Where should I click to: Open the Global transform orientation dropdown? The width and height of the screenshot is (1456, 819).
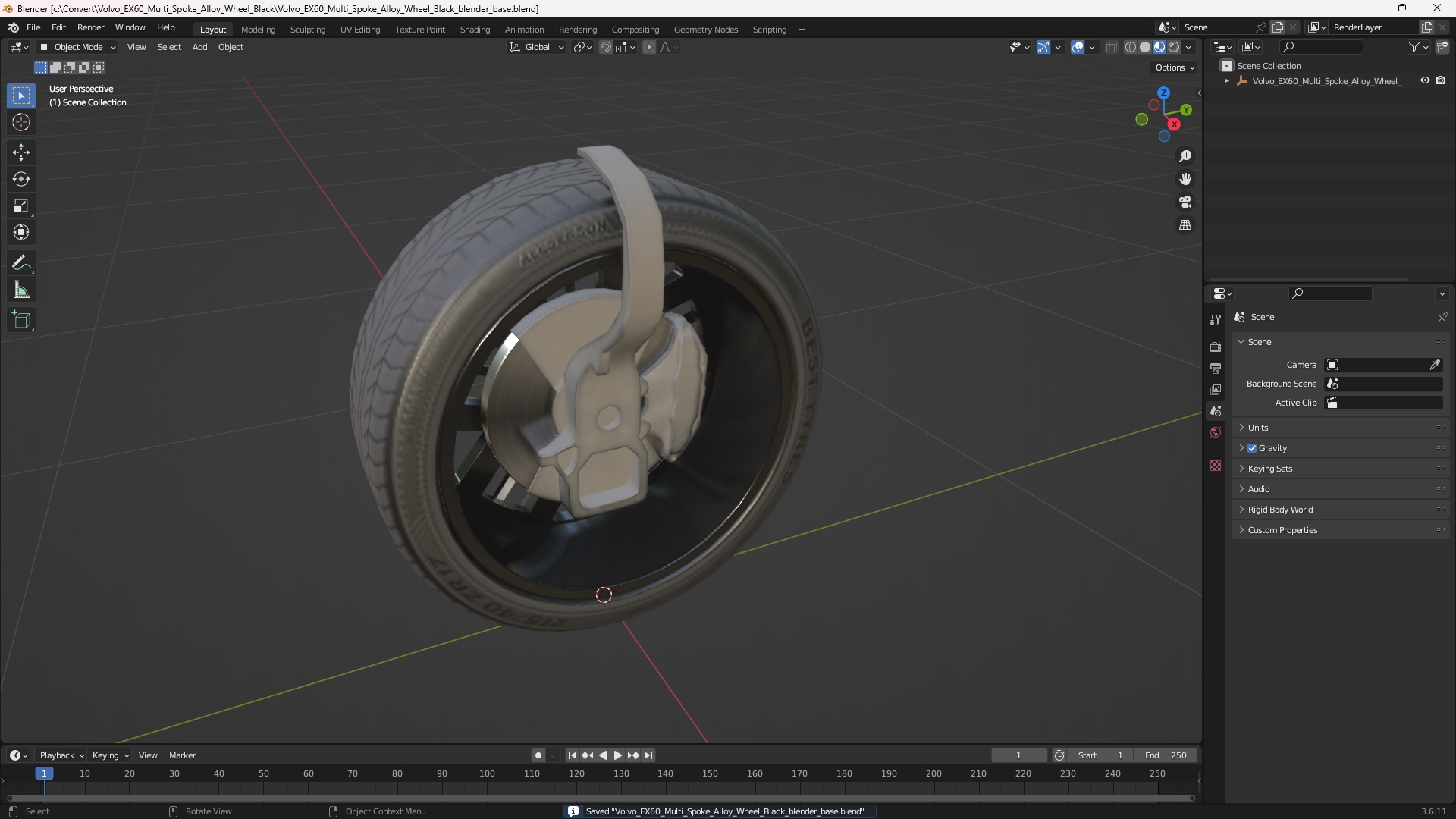[x=537, y=47]
